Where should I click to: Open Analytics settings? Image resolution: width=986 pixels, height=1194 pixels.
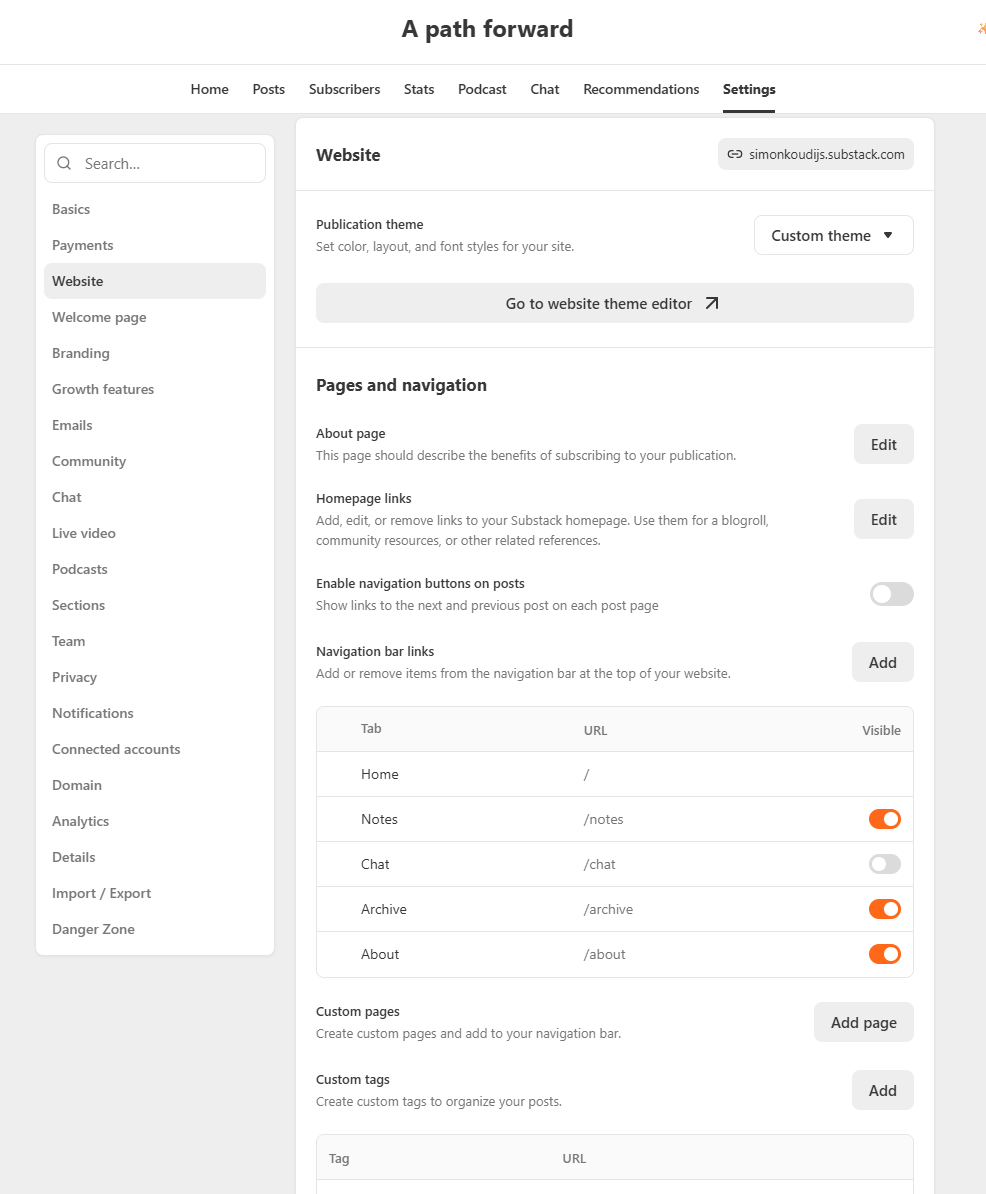coord(155,821)
